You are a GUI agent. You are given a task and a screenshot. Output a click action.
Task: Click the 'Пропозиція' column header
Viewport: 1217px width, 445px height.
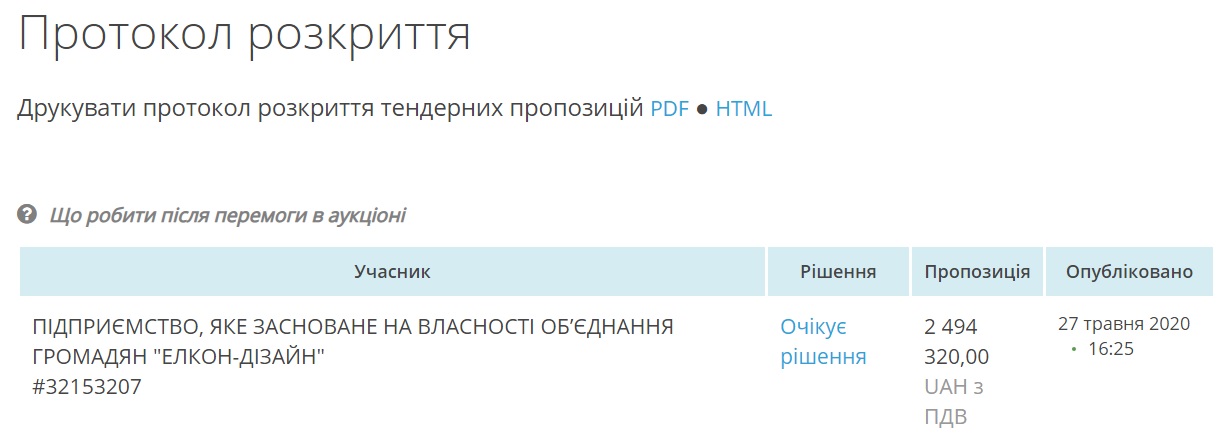coord(977,272)
